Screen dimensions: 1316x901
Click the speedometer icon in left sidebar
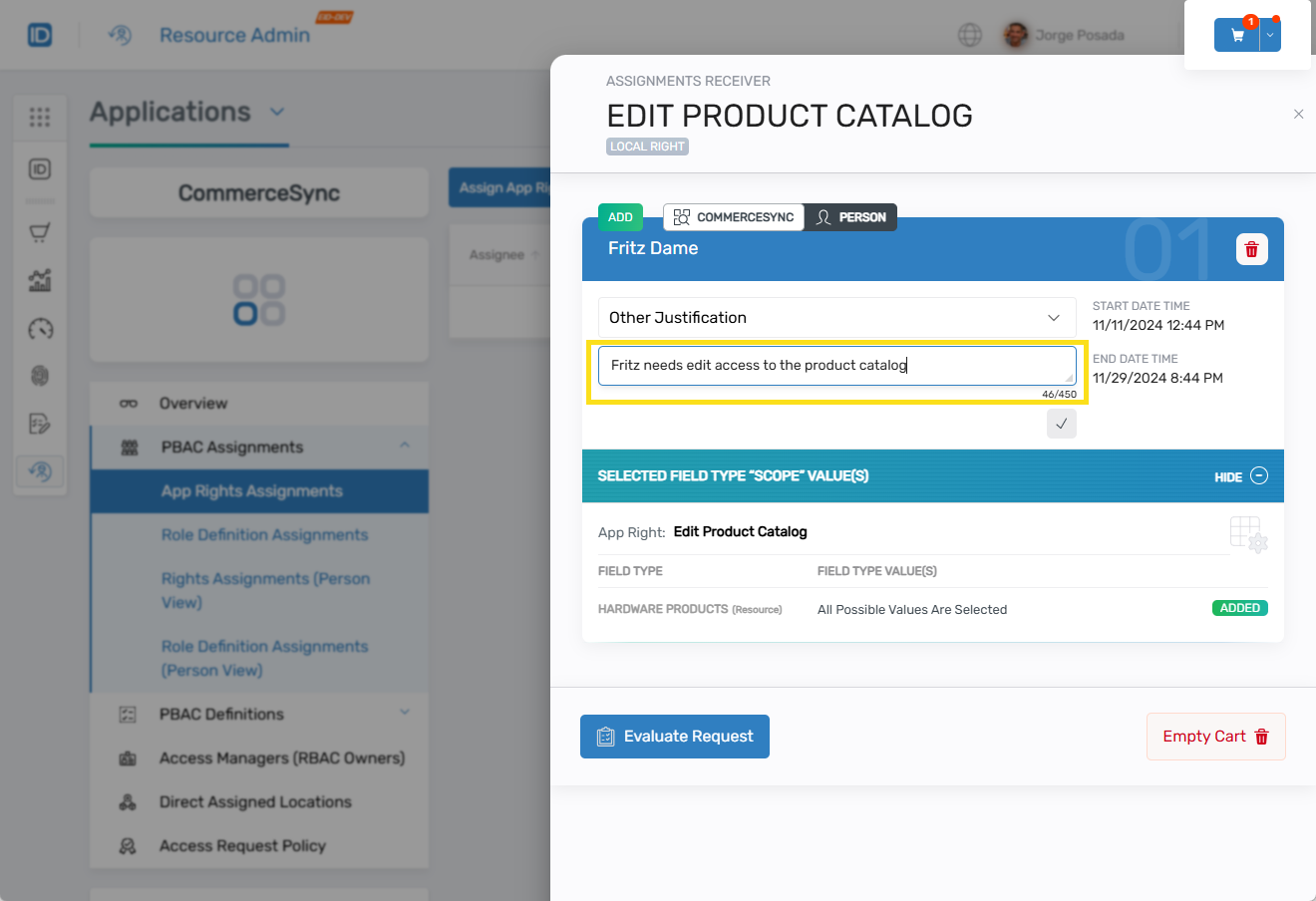pyautogui.click(x=40, y=329)
